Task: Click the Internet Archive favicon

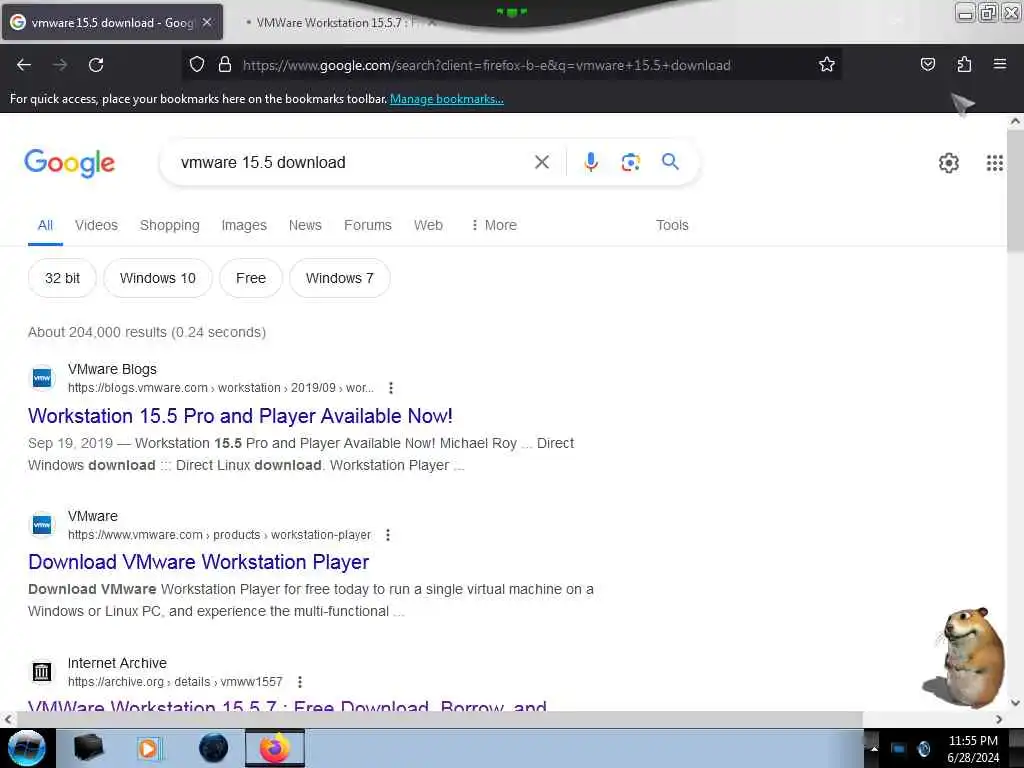Action: [42, 671]
